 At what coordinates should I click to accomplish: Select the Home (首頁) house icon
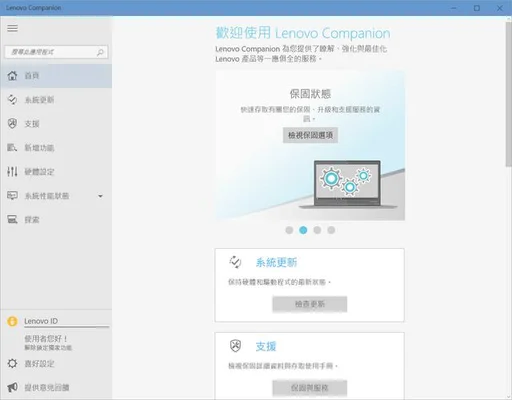pos(12,76)
